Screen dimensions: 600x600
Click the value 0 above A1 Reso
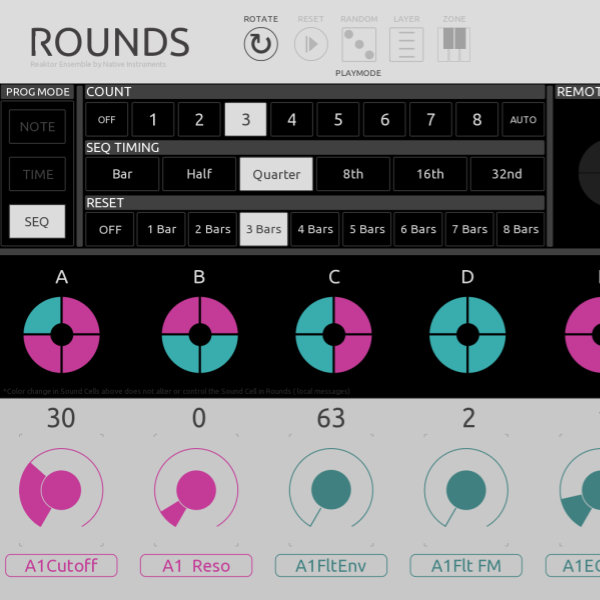199,418
